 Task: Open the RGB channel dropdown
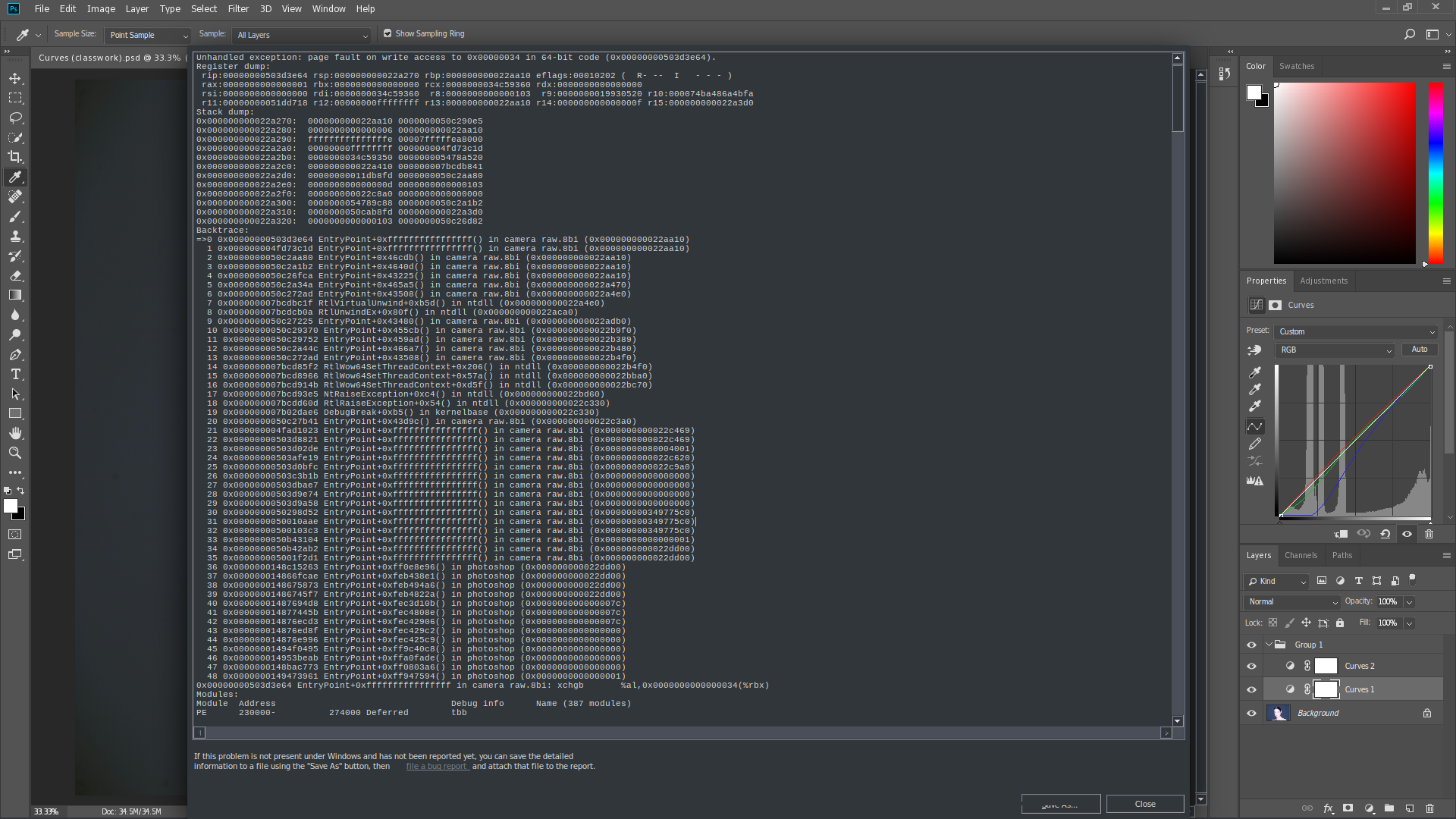tap(1335, 350)
